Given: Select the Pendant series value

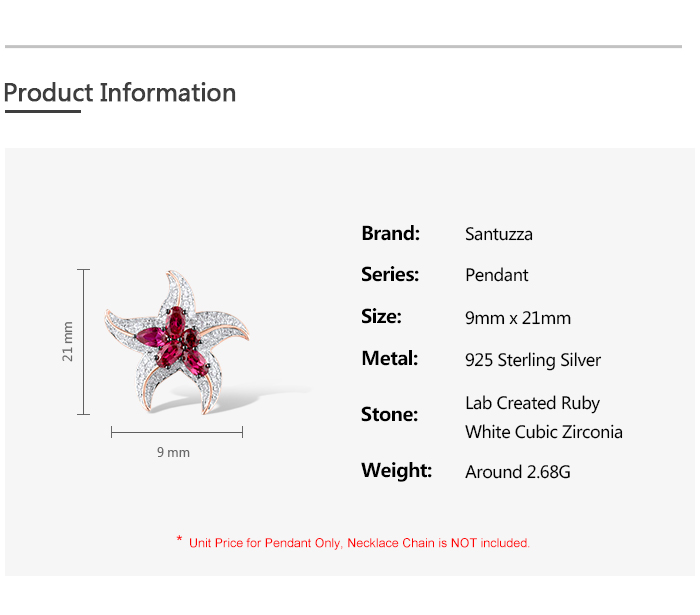Looking at the screenshot, I should click(497, 275).
